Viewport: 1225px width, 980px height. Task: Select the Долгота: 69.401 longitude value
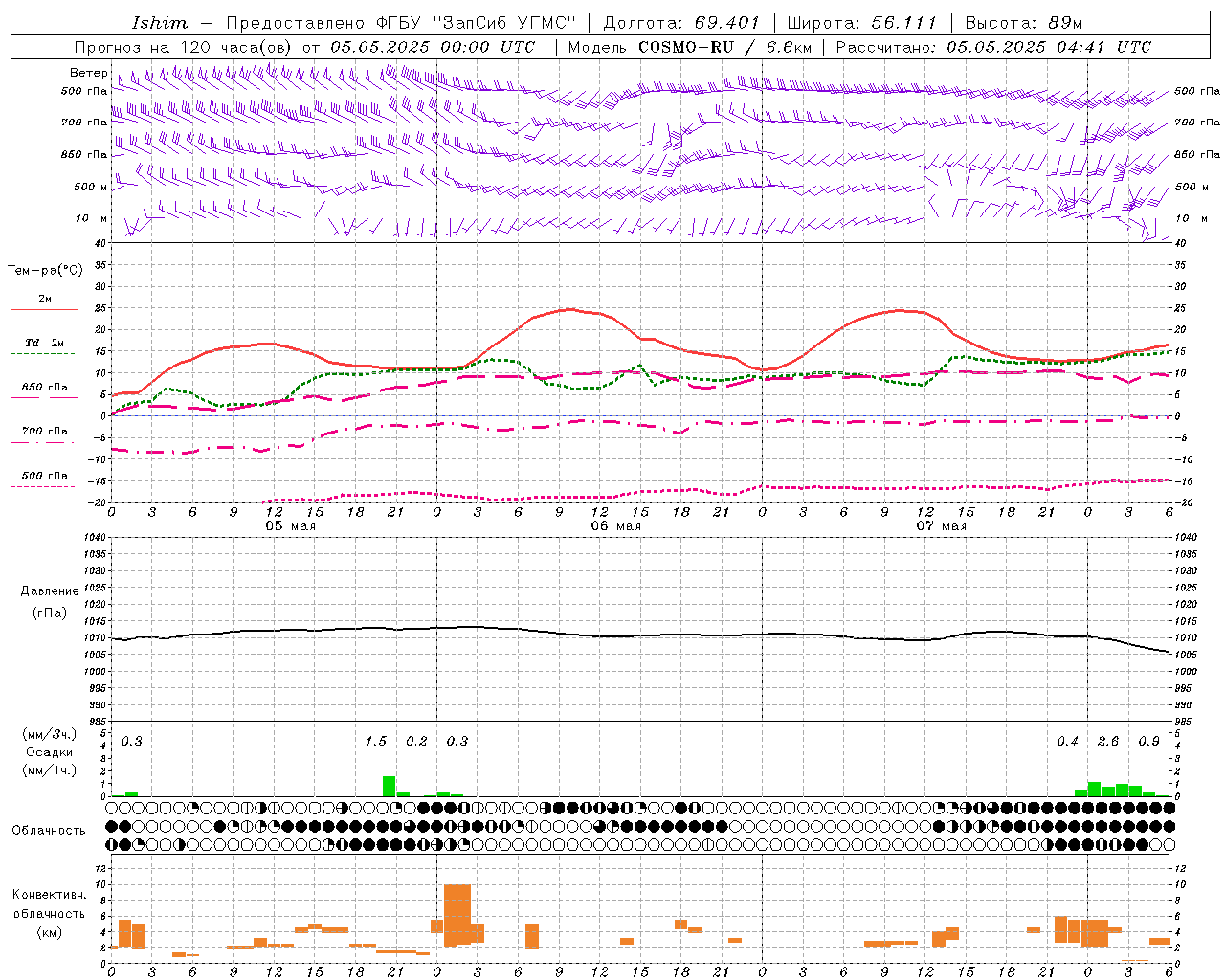coord(681,23)
